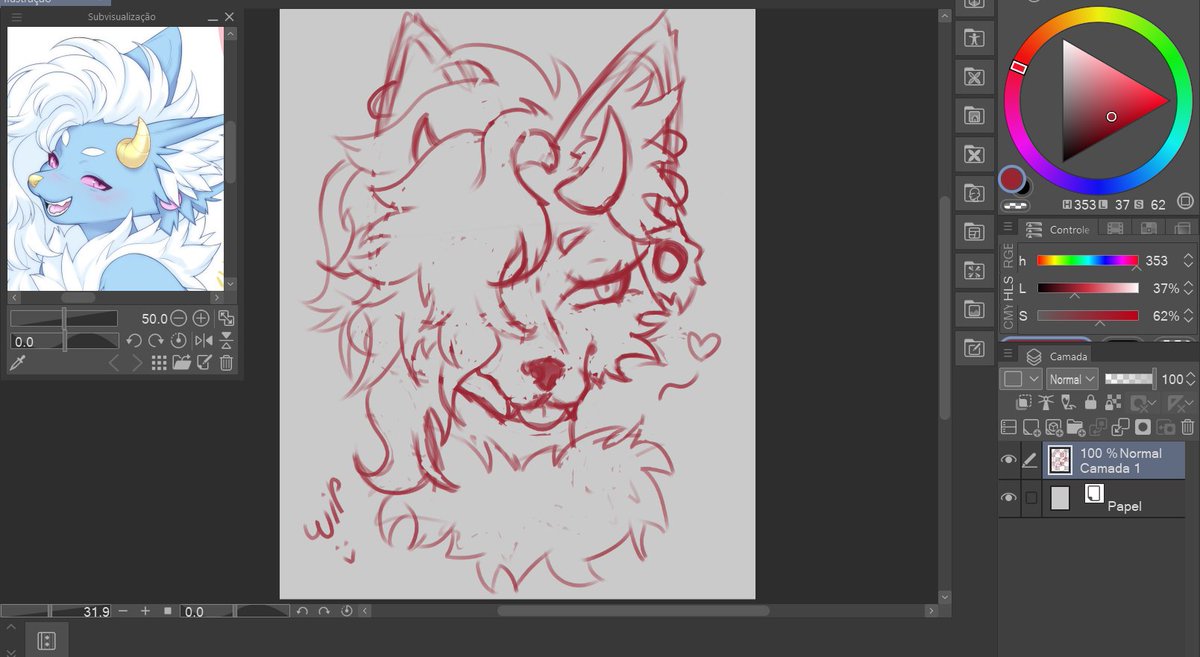Clear the current sub view image

point(205,363)
